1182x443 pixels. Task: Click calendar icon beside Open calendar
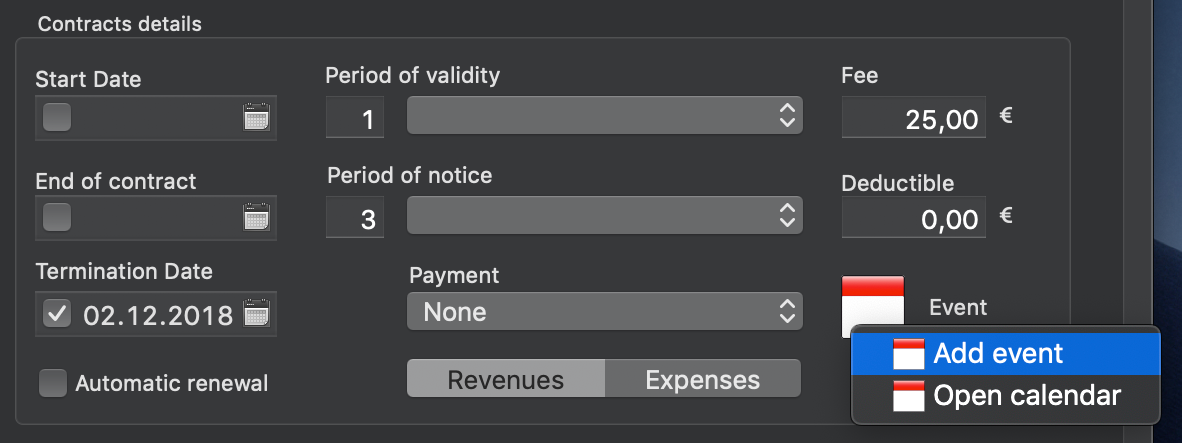(908, 396)
